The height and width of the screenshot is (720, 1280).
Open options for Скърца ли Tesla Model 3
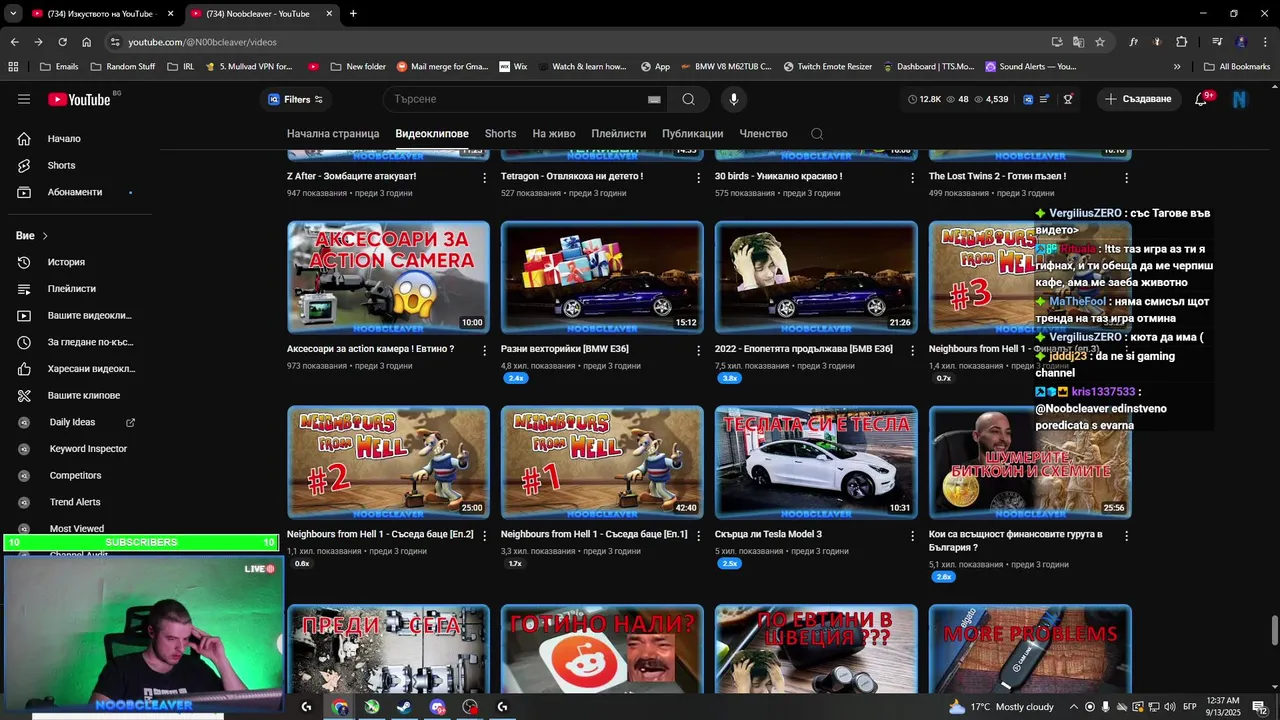(912, 536)
